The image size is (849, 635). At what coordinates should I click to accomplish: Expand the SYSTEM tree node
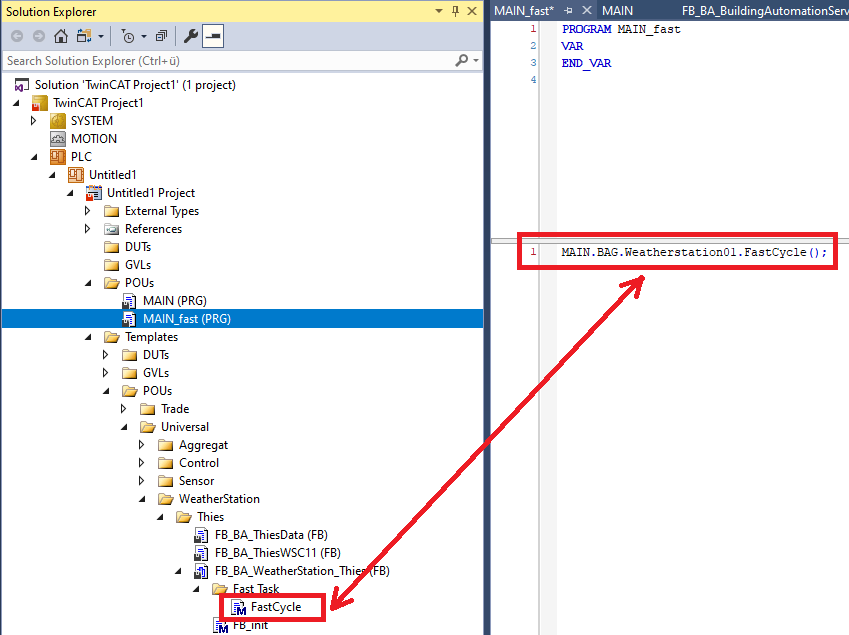pos(33,121)
